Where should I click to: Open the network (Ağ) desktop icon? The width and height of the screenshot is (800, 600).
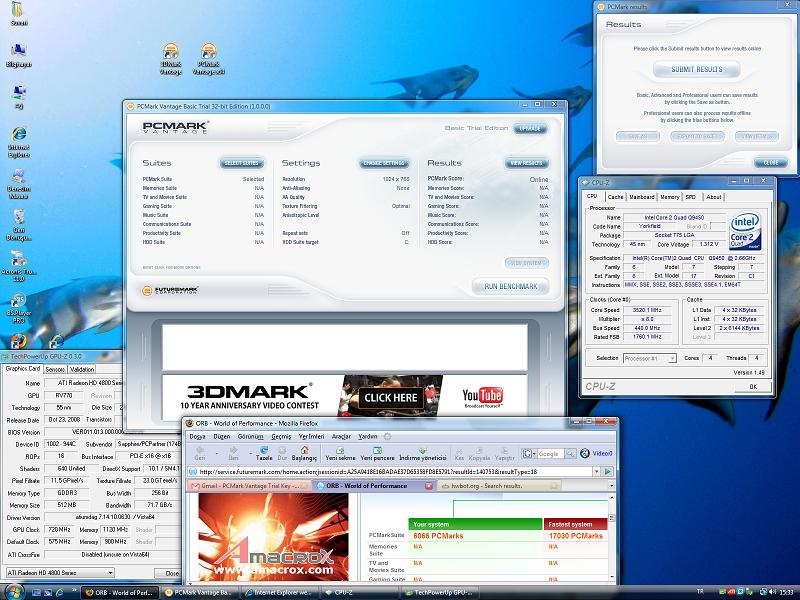[19, 97]
